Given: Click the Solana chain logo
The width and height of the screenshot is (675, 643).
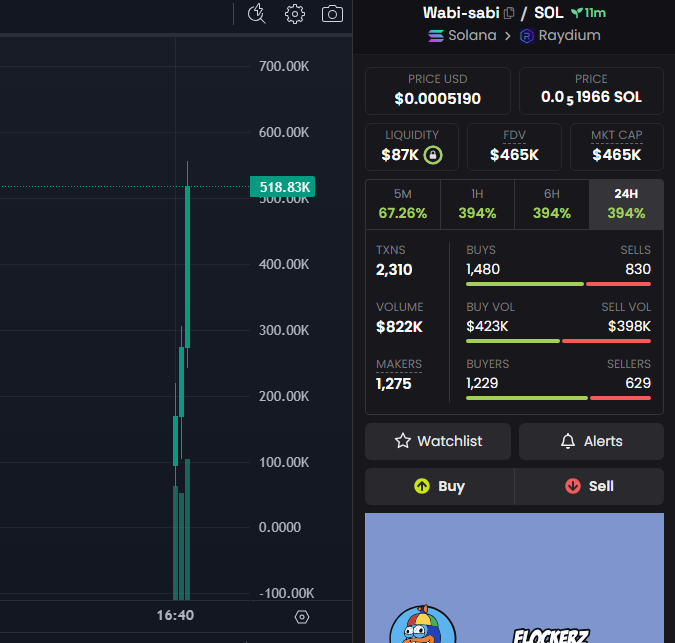Looking at the screenshot, I should click(436, 36).
